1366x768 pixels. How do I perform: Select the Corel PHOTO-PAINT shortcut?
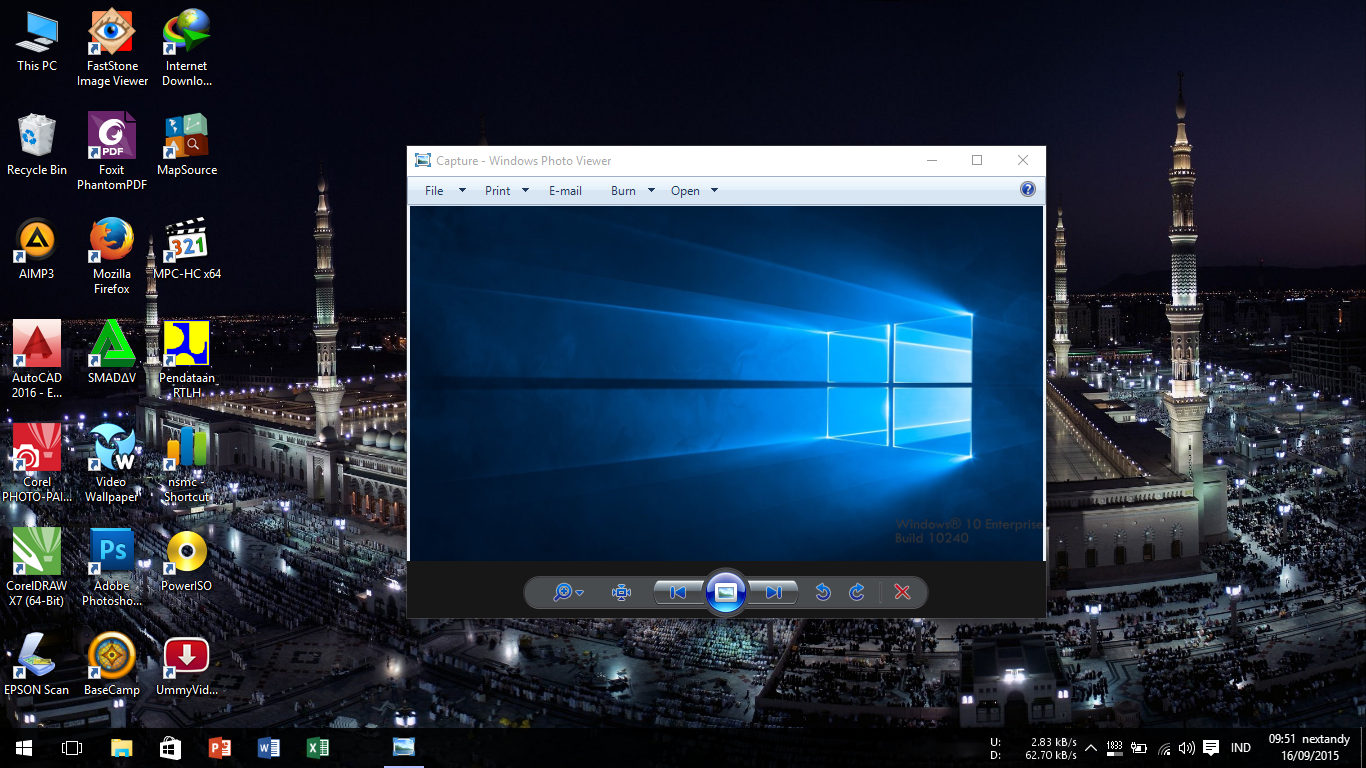click(37, 464)
